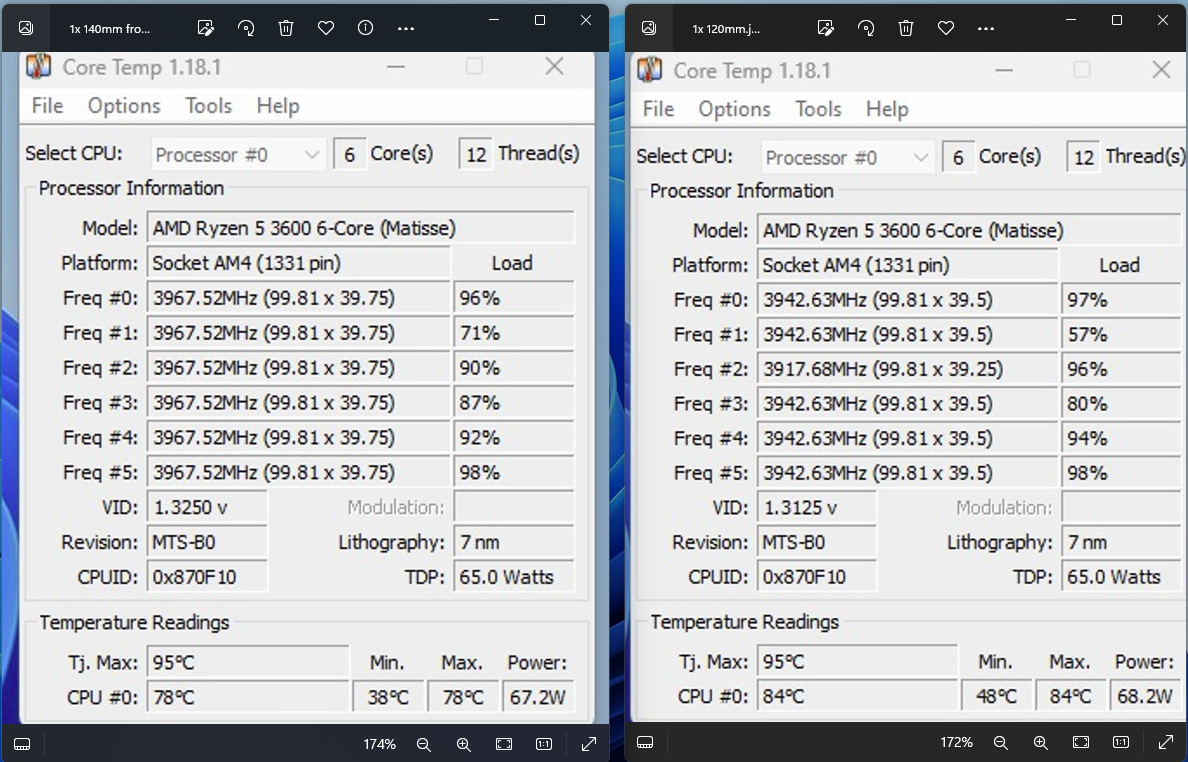1188x762 pixels.
Task: Enter fullscreen in the 140mm photo window
Action: coord(588,744)
